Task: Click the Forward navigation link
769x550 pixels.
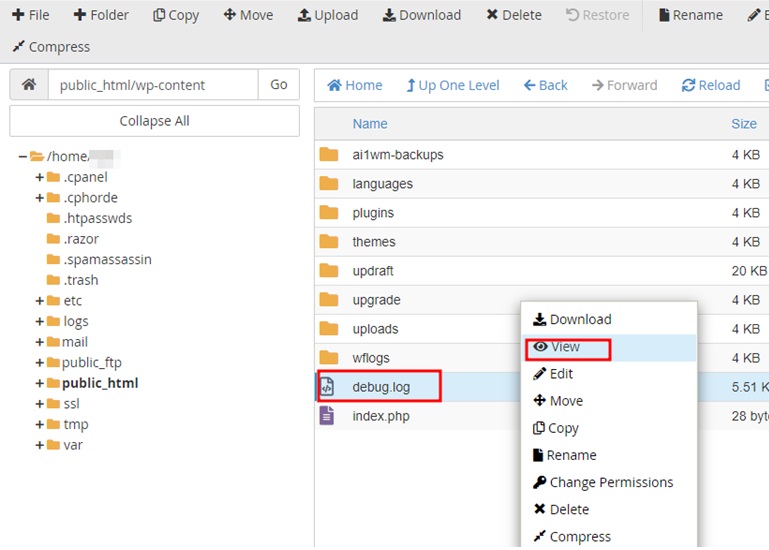Action: [624, 85]
